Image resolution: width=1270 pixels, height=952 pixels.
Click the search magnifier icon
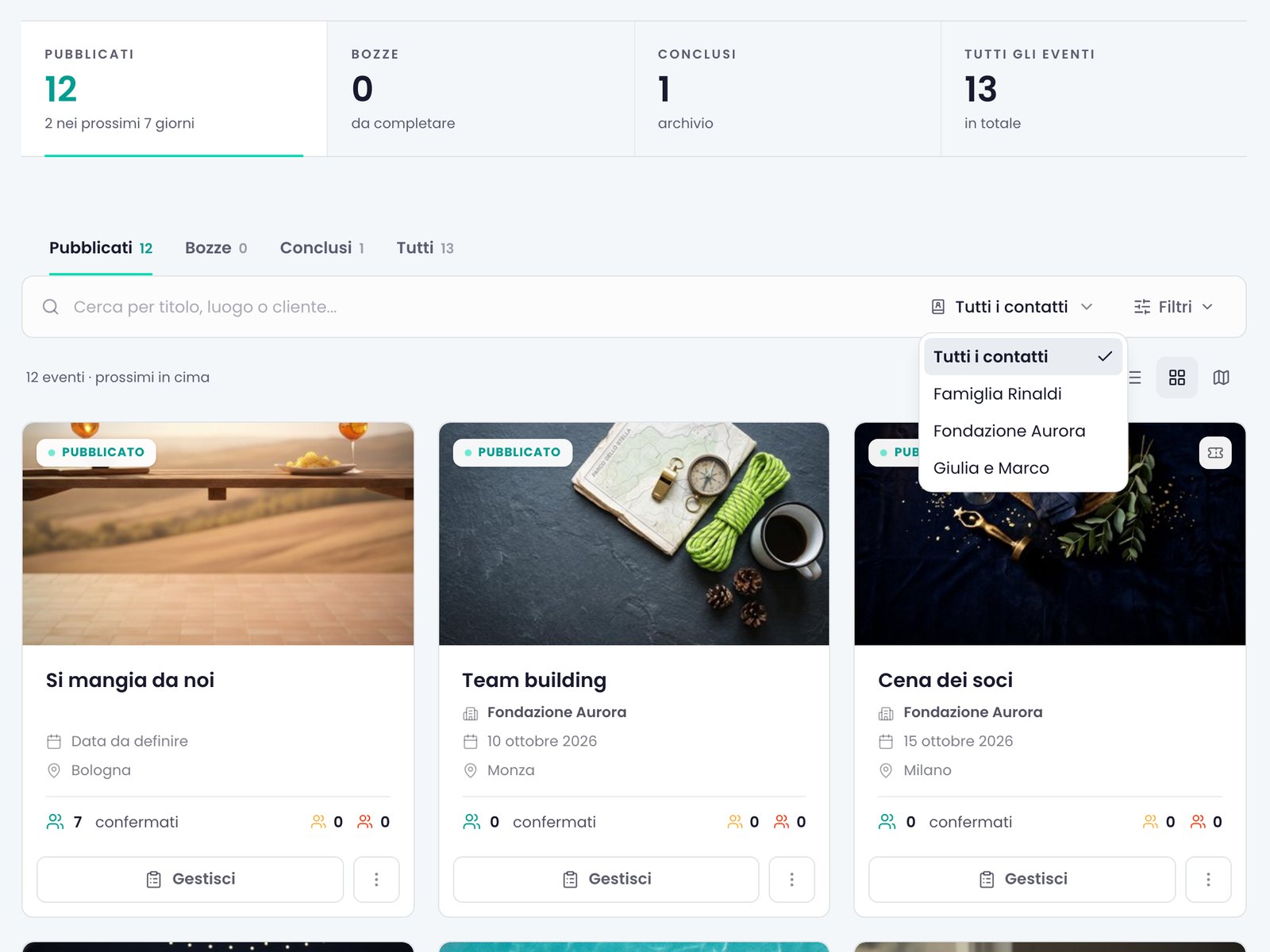pyautogui.click(x=51, y=307)
